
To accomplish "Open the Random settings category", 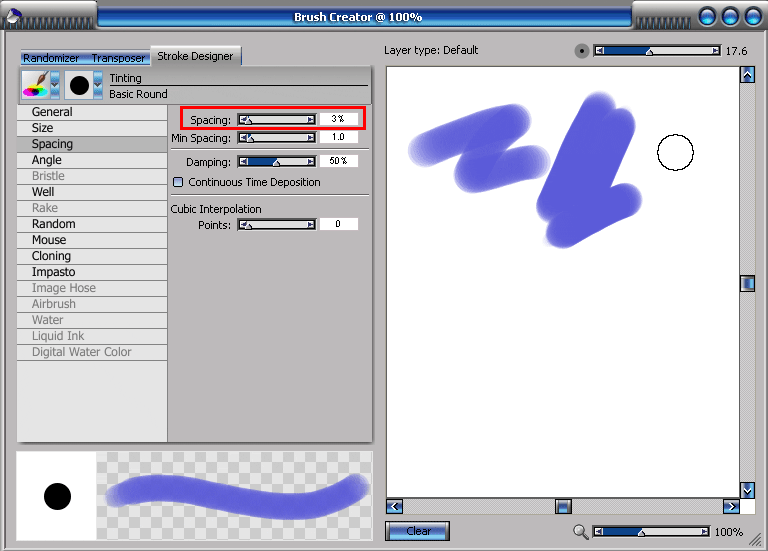I will (x=92, y=224).
